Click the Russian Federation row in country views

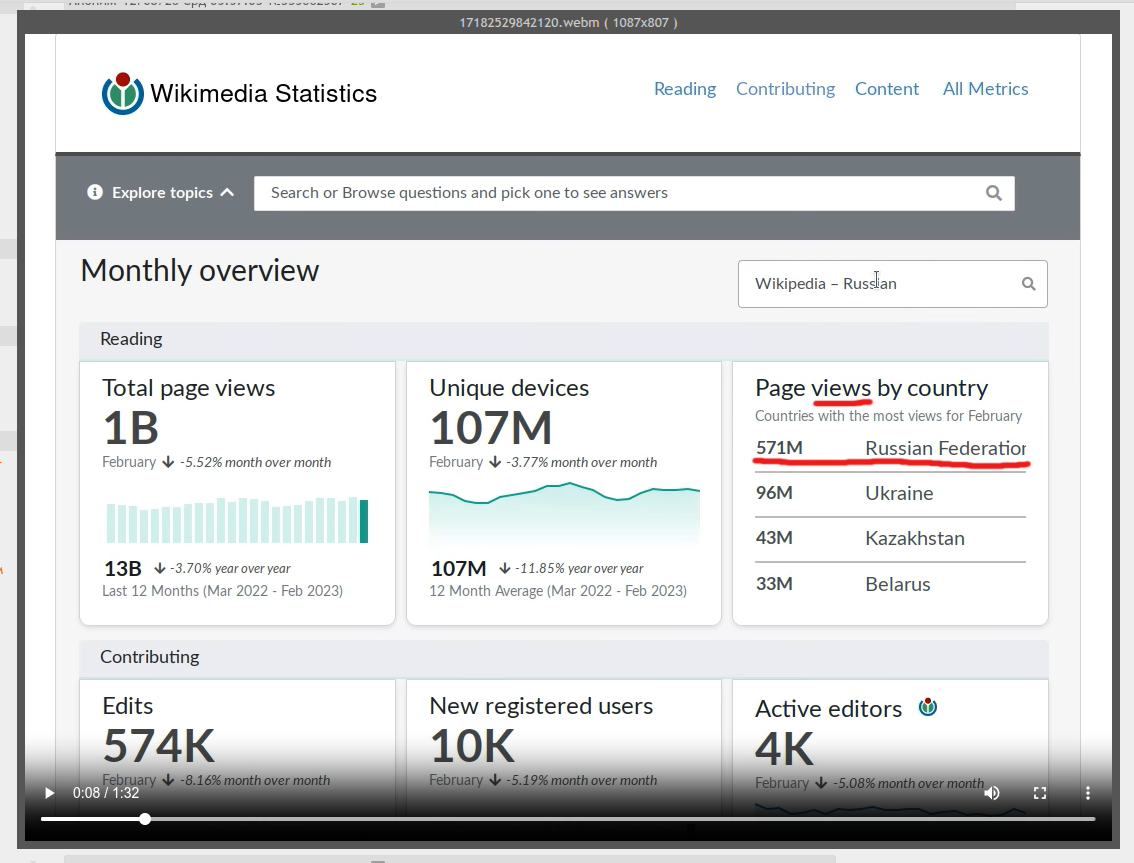(x=890, y=448)
